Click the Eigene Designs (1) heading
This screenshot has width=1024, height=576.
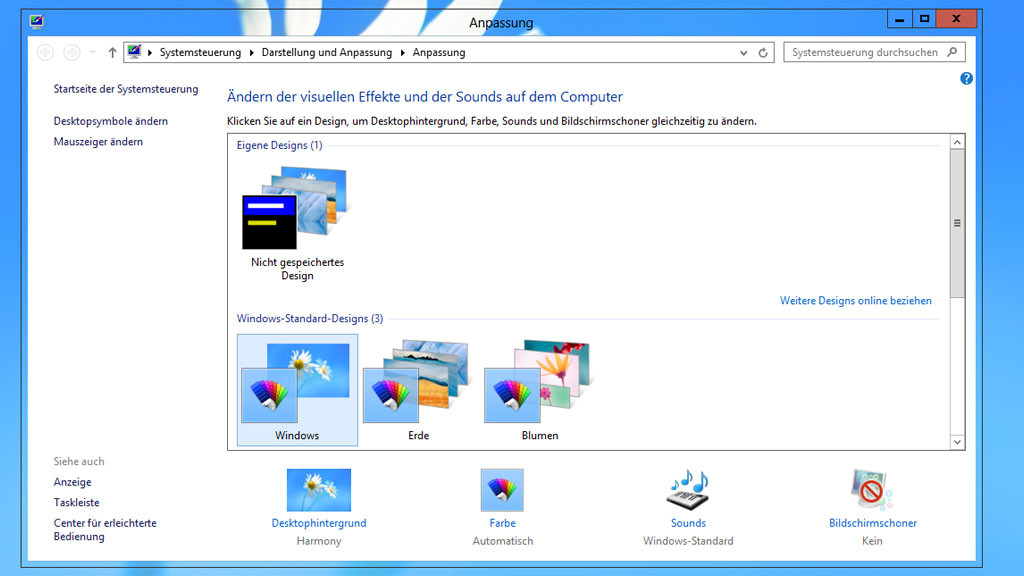pyautogui.click(x=280, y=145)
